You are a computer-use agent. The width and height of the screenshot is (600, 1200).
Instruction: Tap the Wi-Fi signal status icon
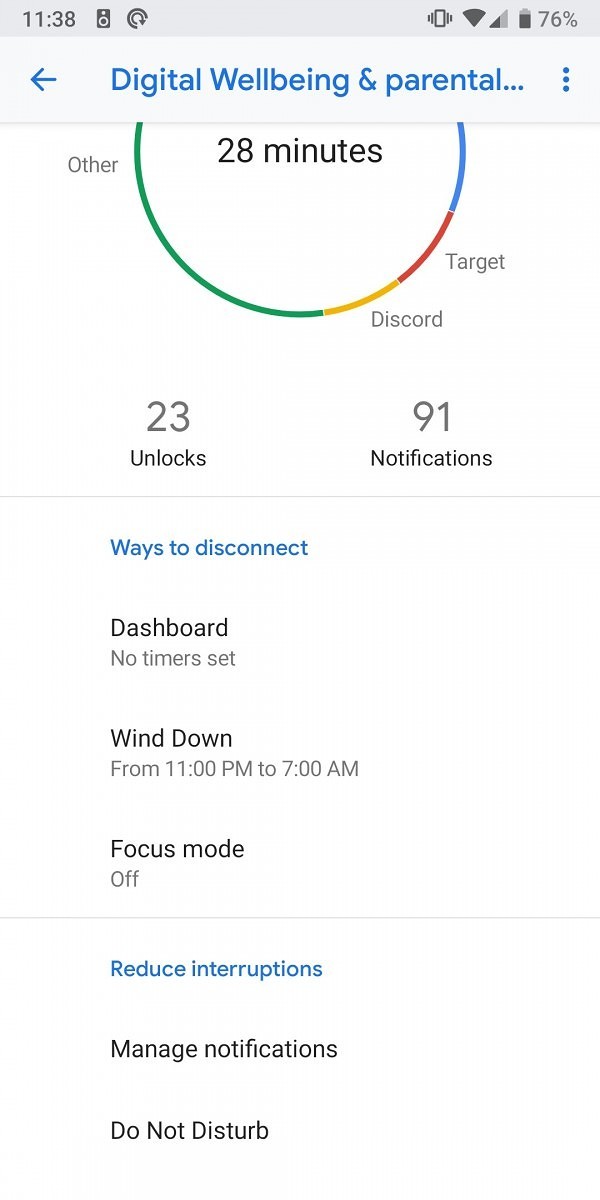473,19
